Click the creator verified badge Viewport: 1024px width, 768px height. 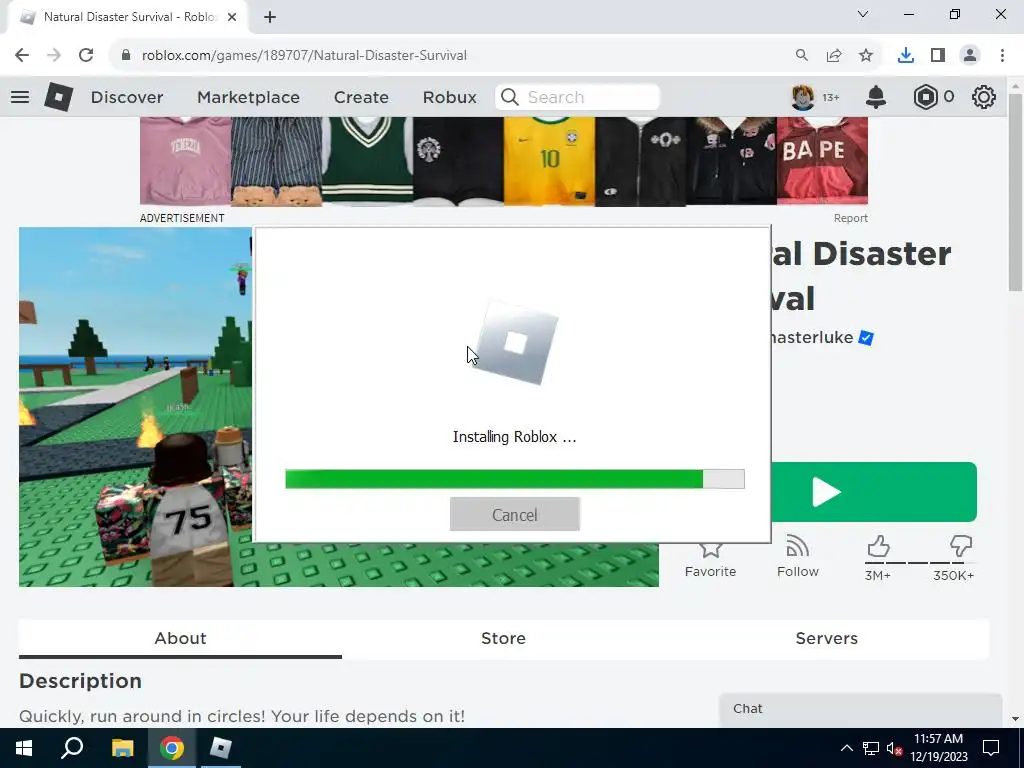click(x=866, y=338)
